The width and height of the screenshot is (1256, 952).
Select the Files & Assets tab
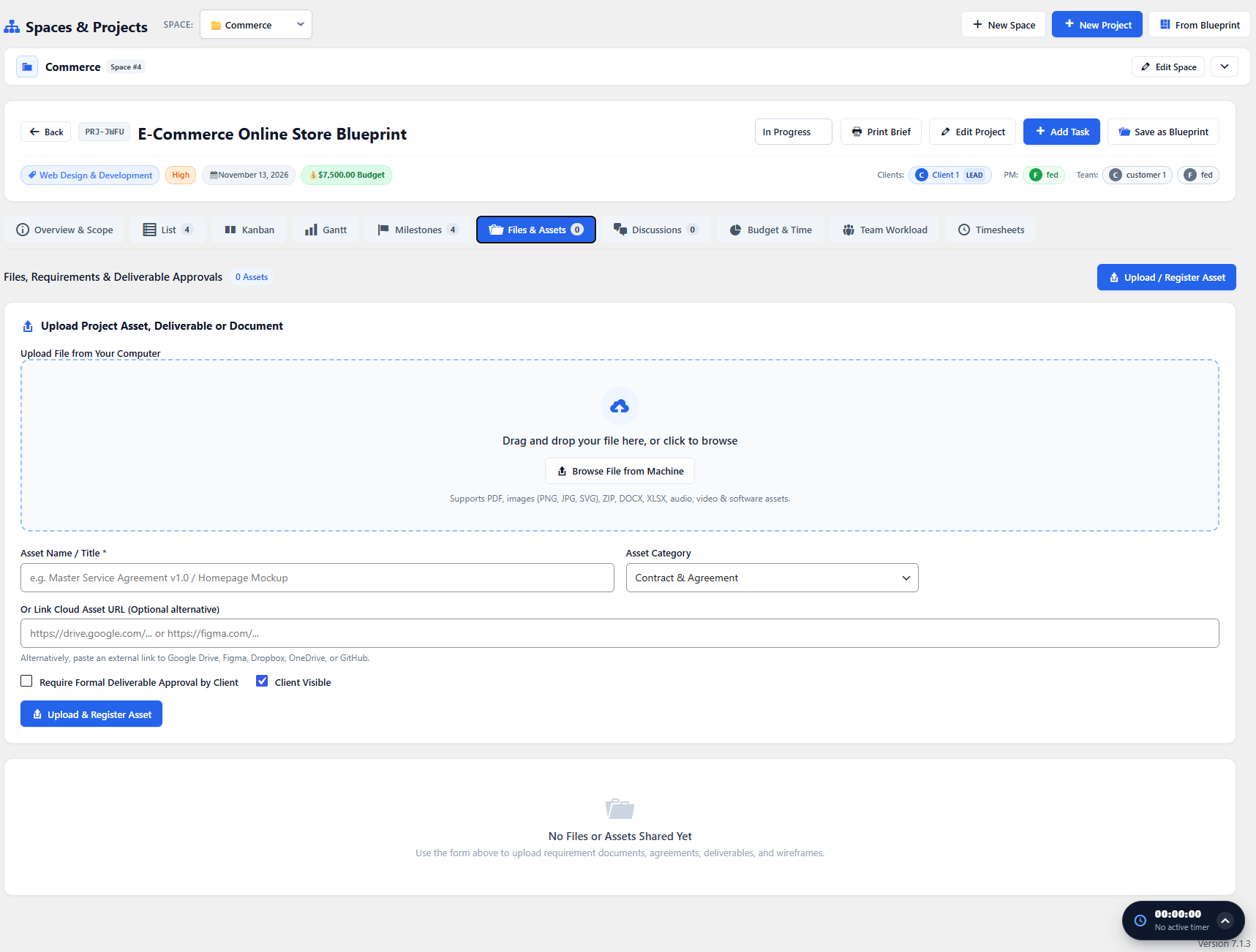536,230
